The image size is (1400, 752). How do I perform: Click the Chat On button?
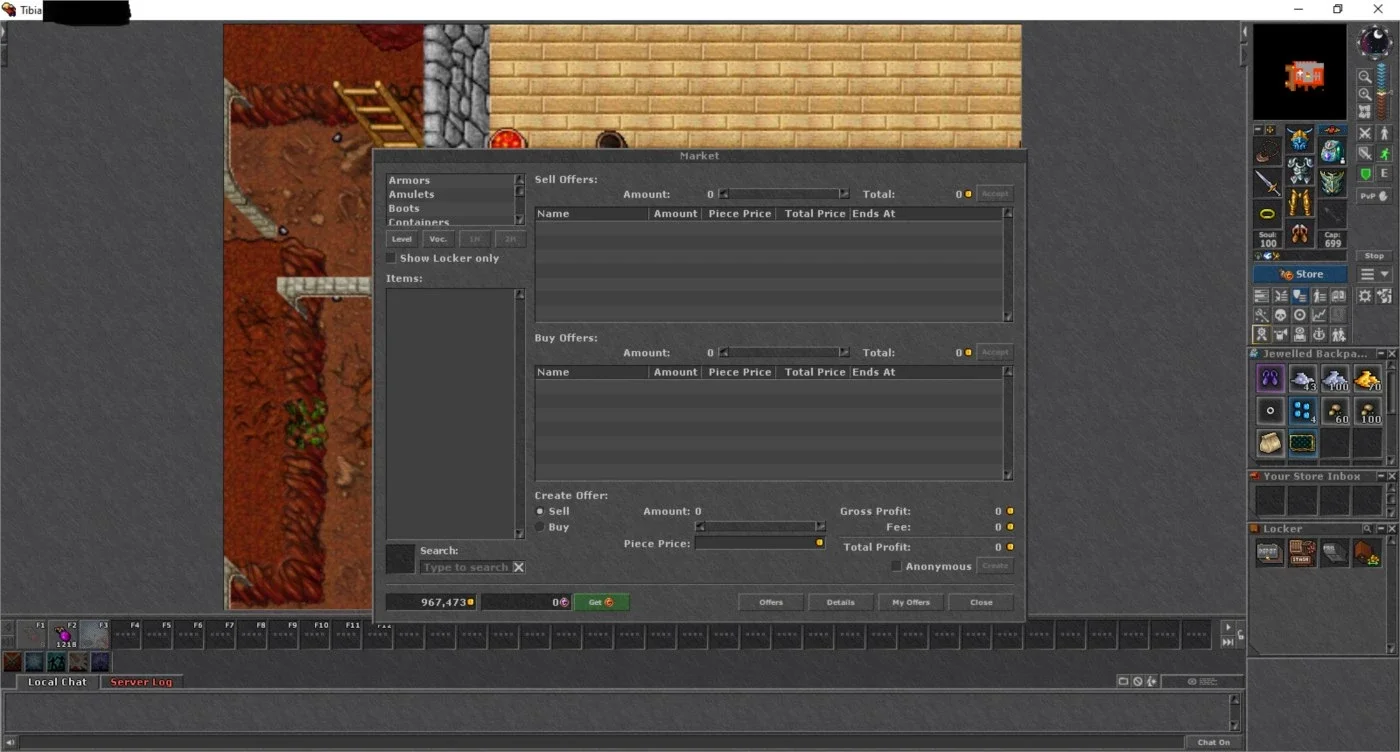pyautogui.click(x=1214, y=742)
